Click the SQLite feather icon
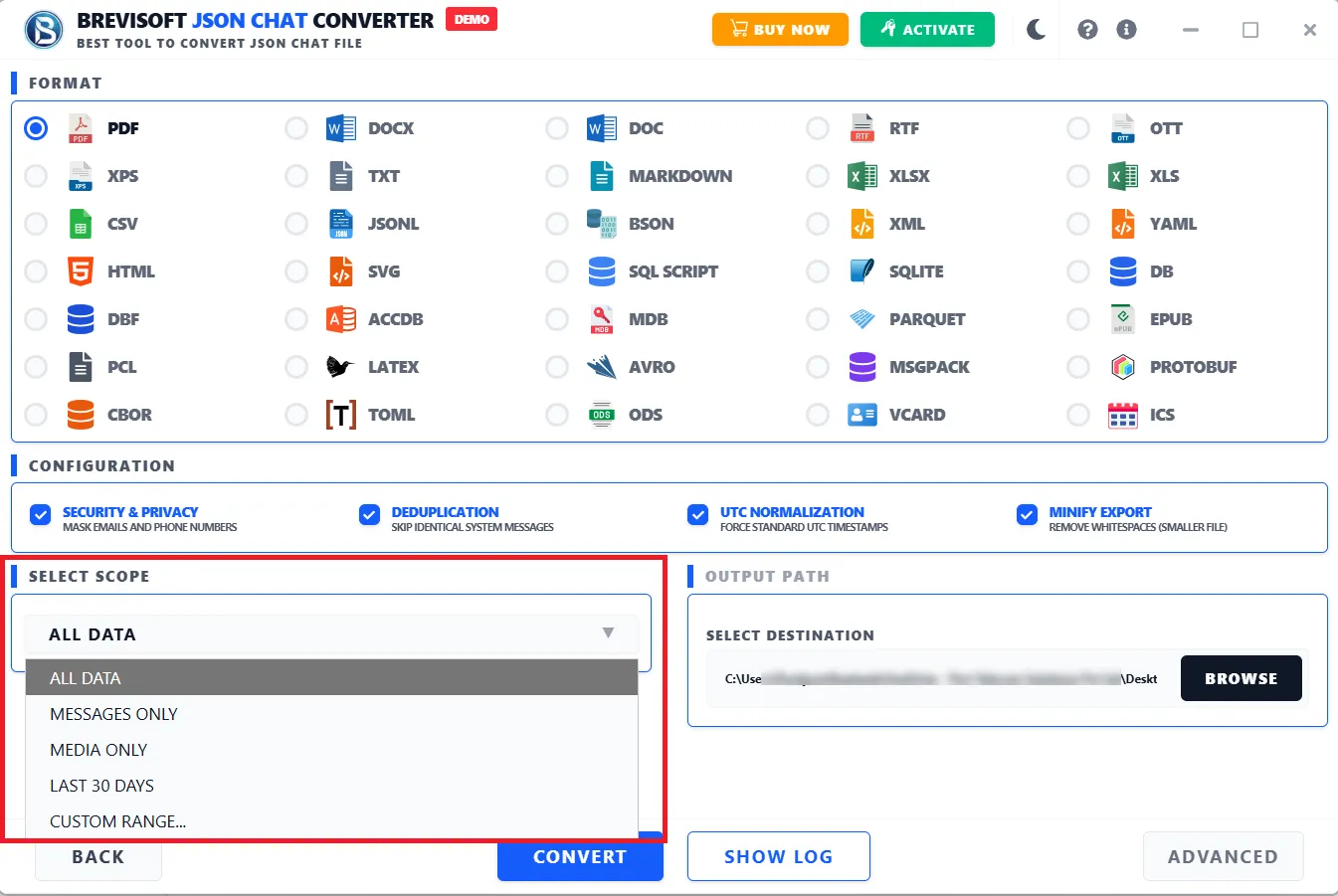This screenshot has width=1338, height=896. 862,271
